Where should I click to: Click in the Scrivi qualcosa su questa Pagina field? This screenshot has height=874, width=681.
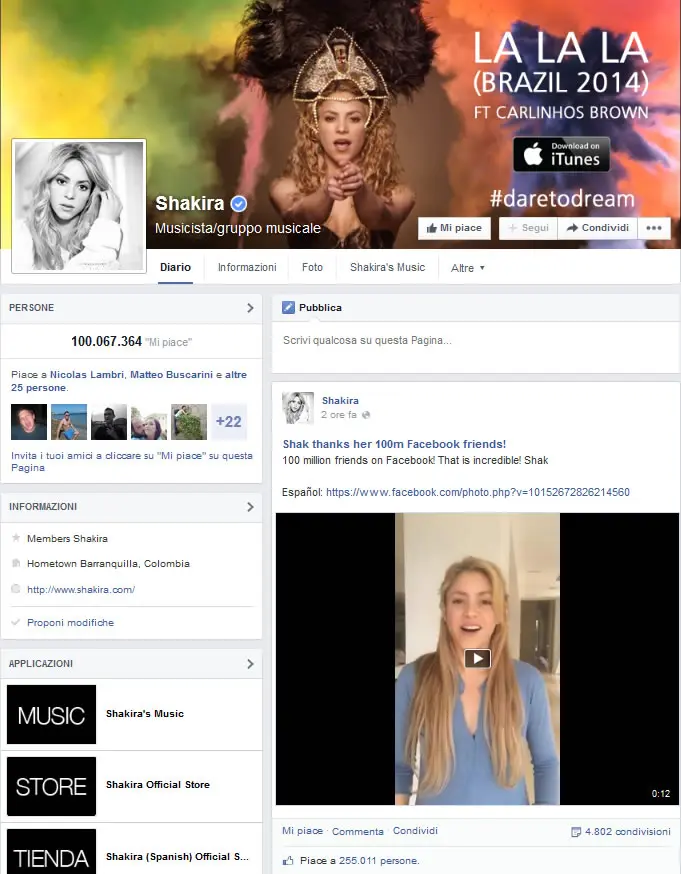pyautogui.click(x=476, y=346)
